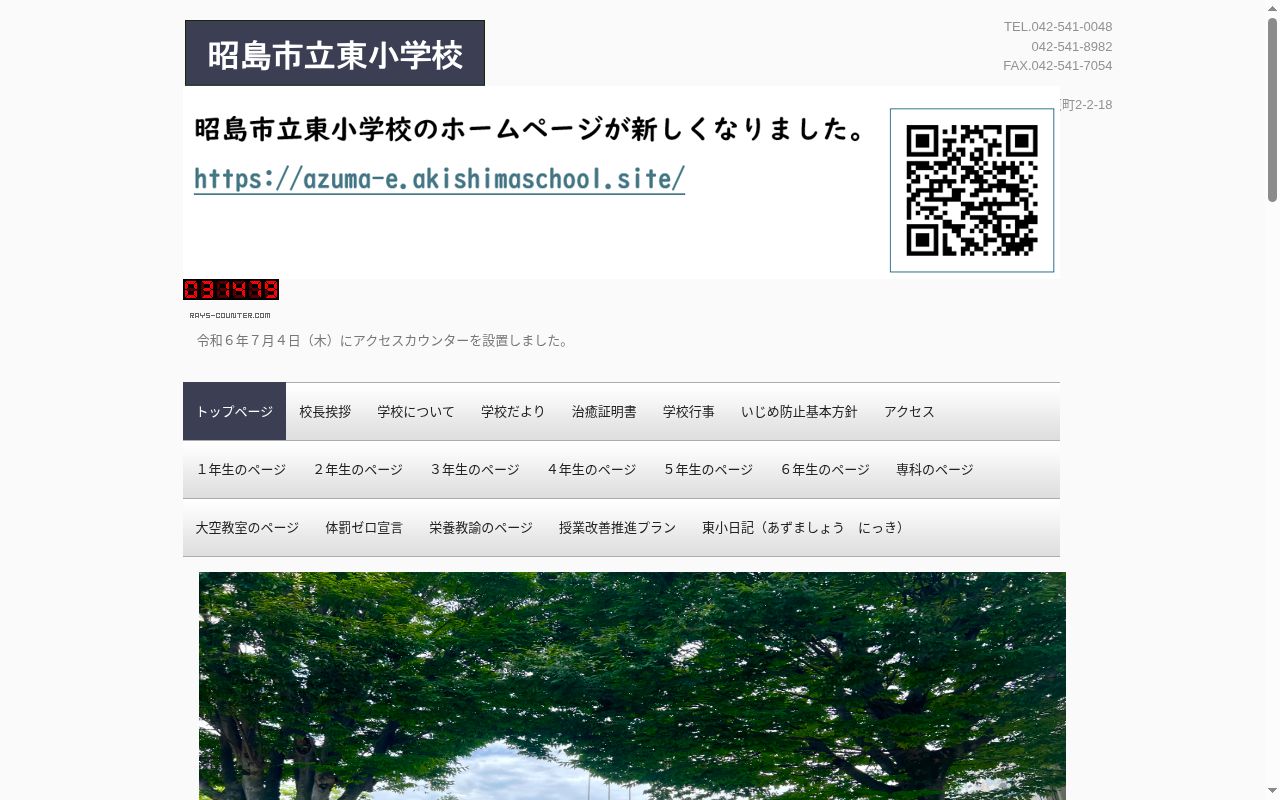
Task: Open the 専科のページ link
Action: pos(935,469)
